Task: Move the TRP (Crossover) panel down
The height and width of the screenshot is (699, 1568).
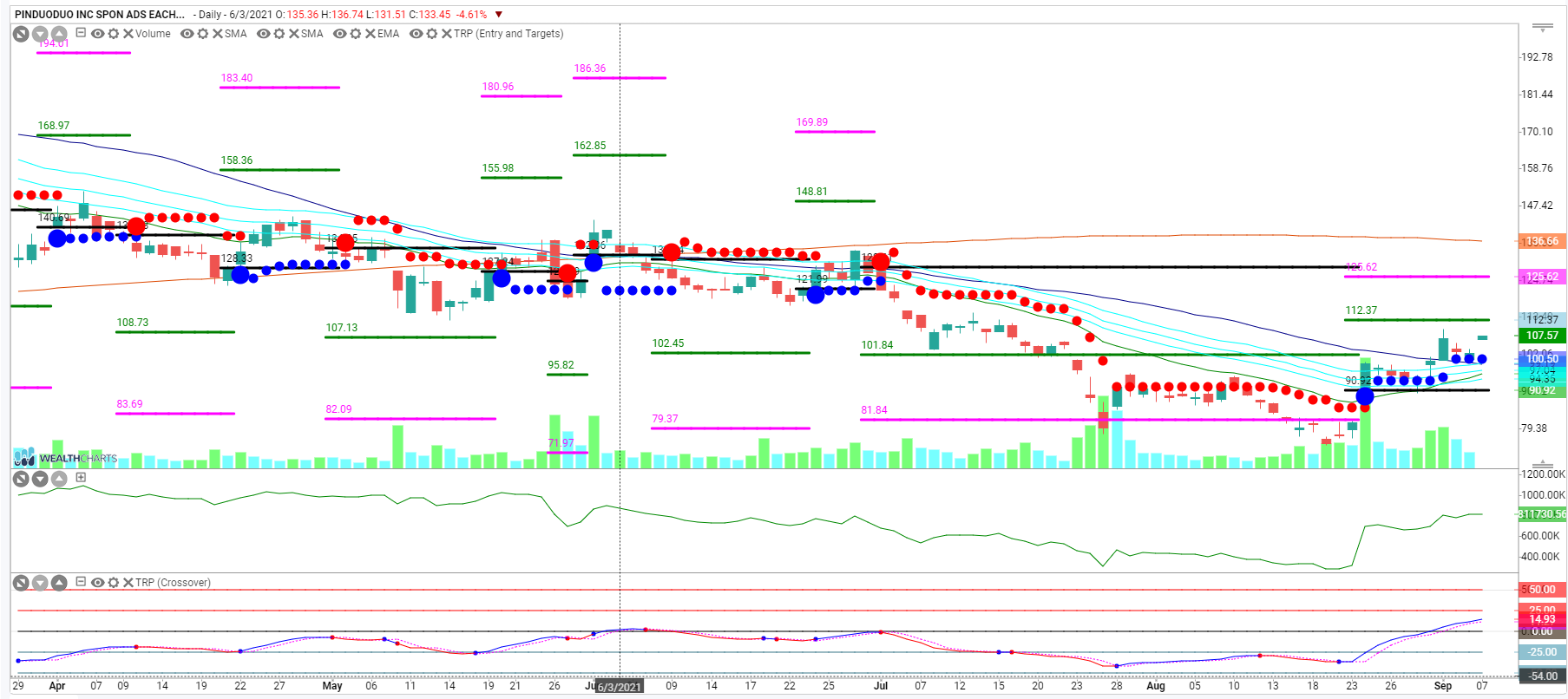Action: pos(40,583)
